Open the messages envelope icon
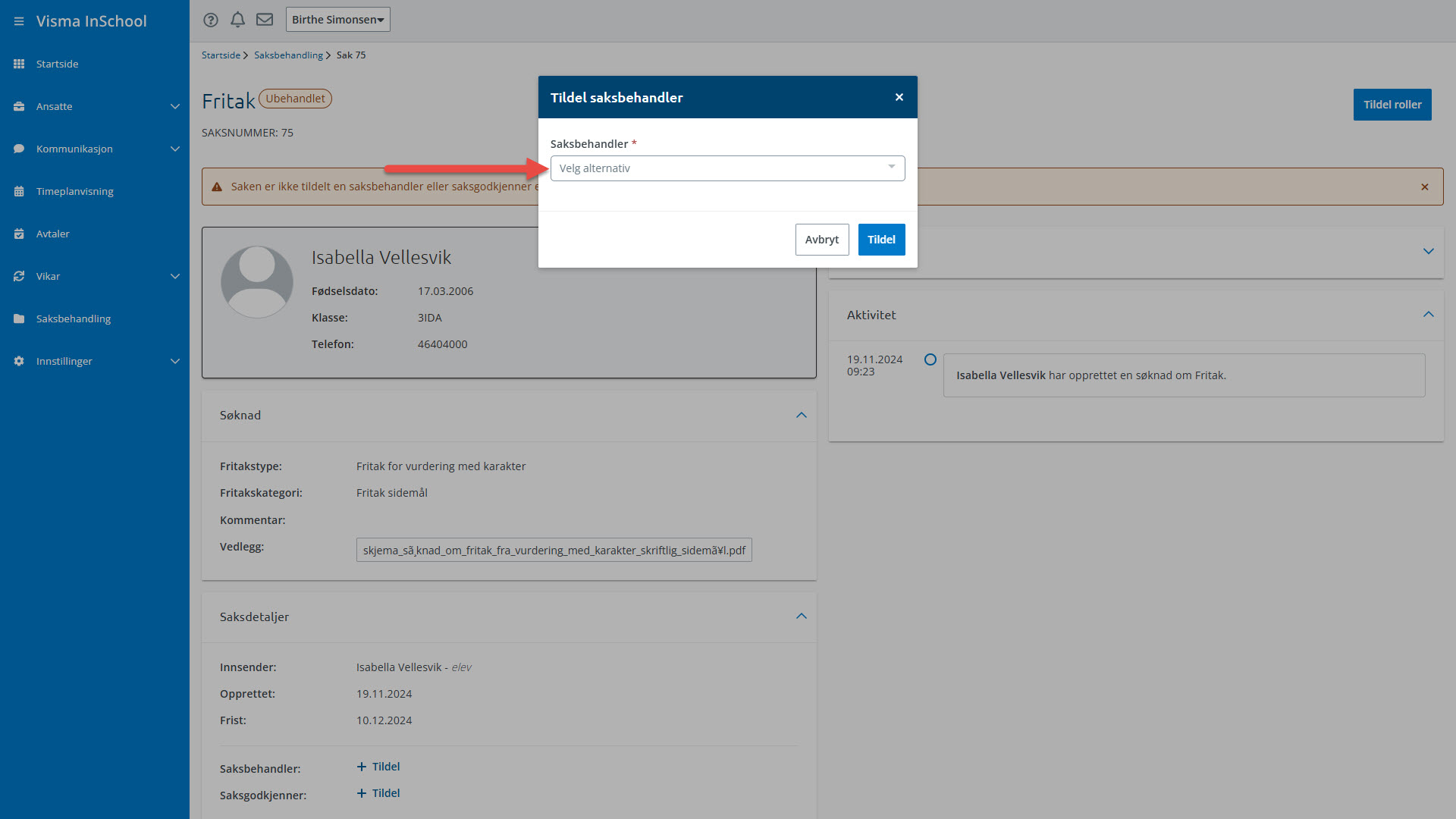The image size is (1456, 819). pos(265,20)
